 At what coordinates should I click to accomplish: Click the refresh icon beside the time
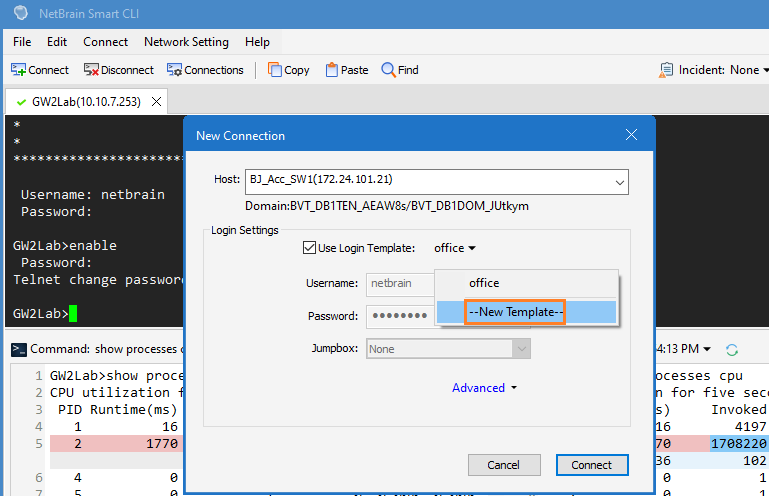732,349
